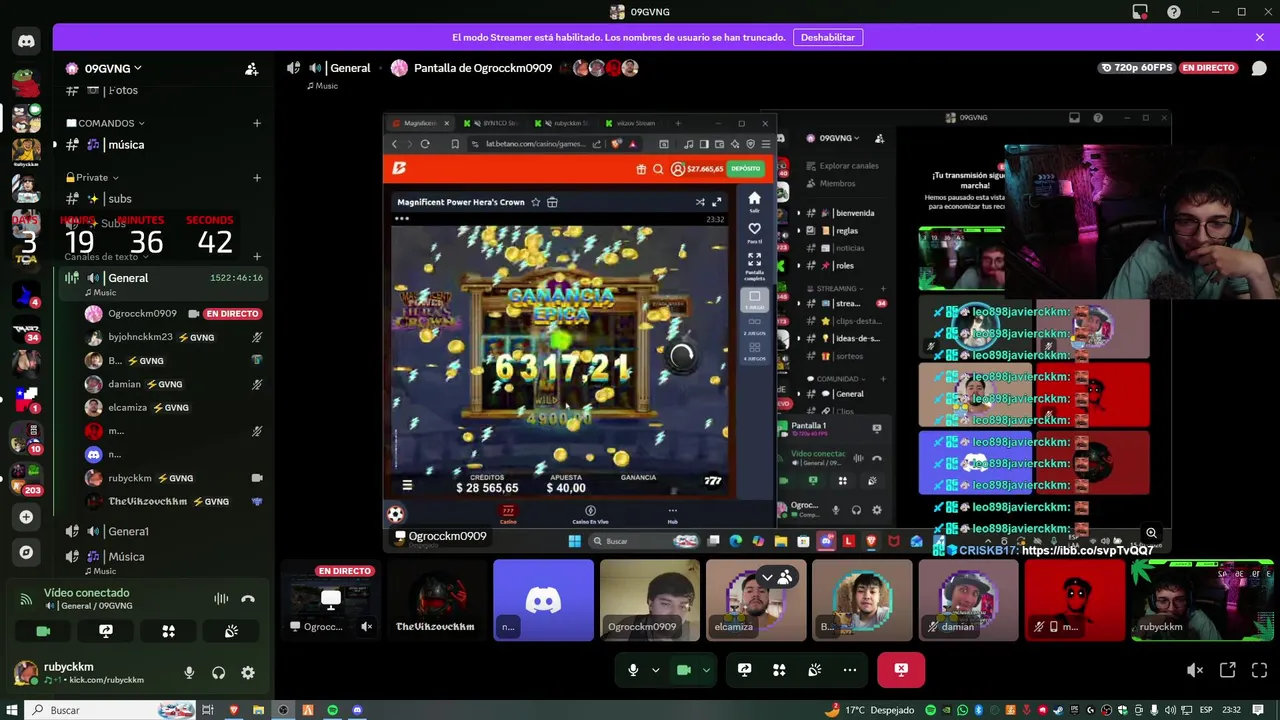Open invite members icon beside 09GVNG header
1280x720 pixels.
252,69
